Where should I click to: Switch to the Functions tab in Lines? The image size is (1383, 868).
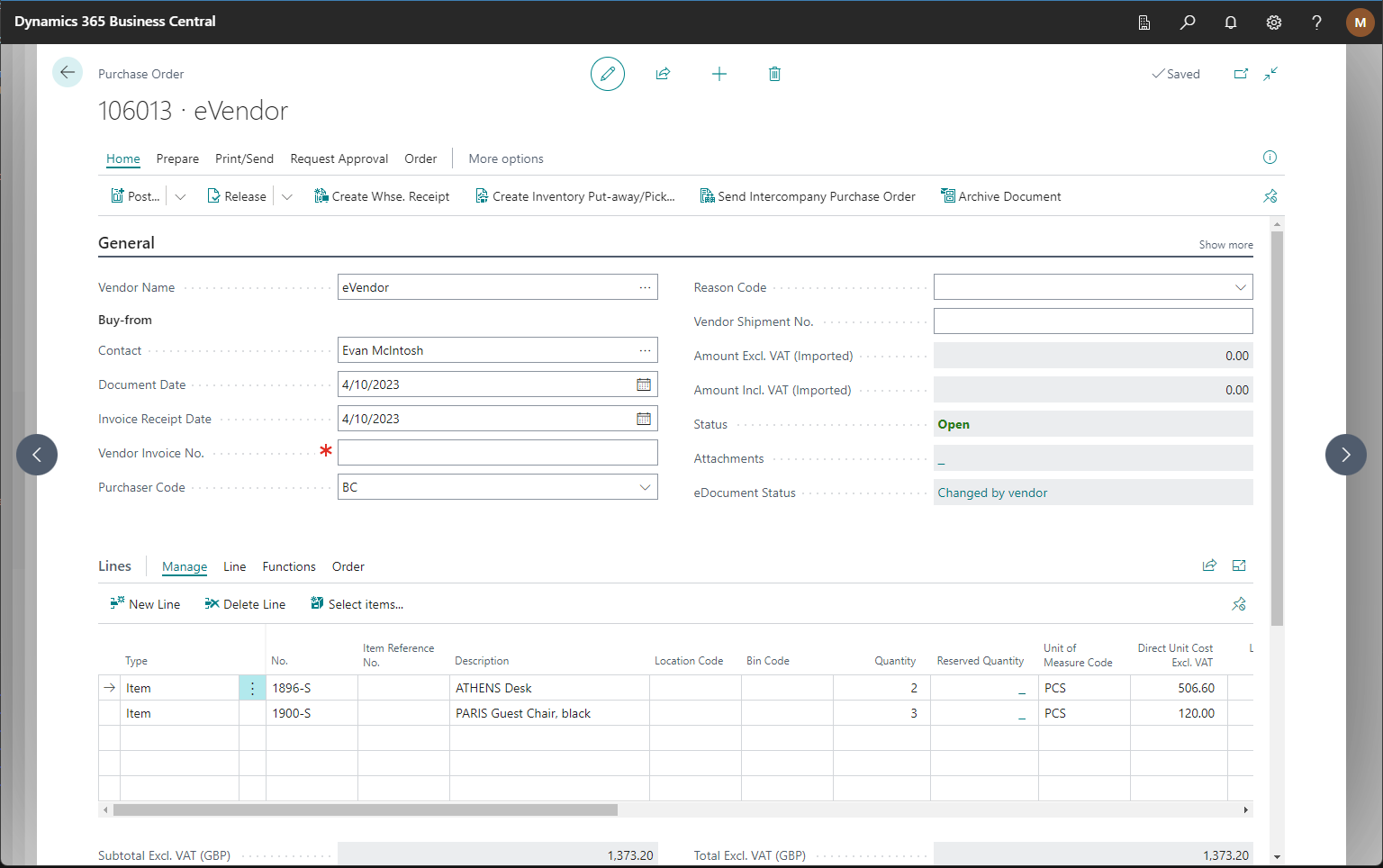point(289,566)
